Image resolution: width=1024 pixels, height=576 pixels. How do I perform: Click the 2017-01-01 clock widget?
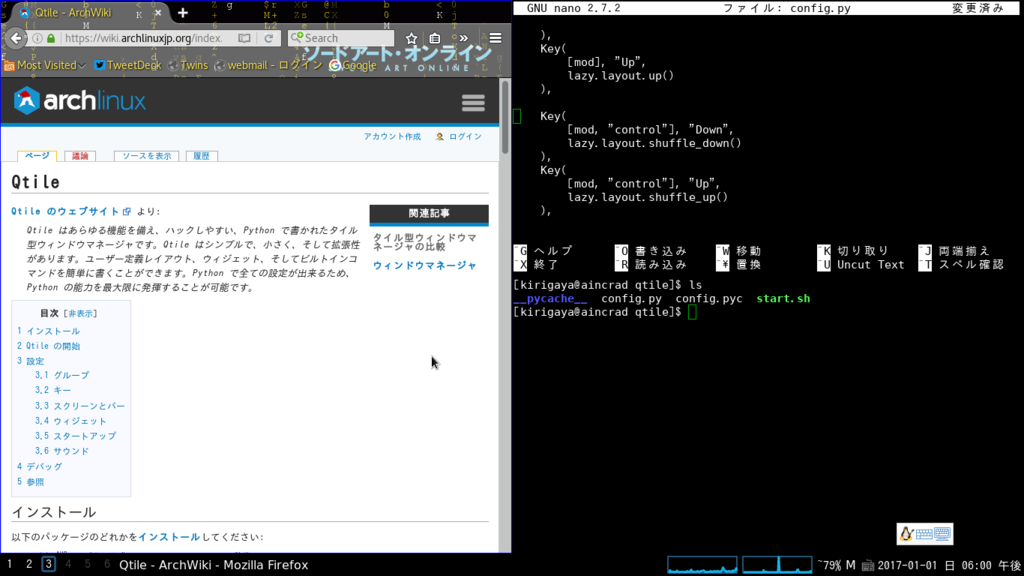click(x=949, y=566)
